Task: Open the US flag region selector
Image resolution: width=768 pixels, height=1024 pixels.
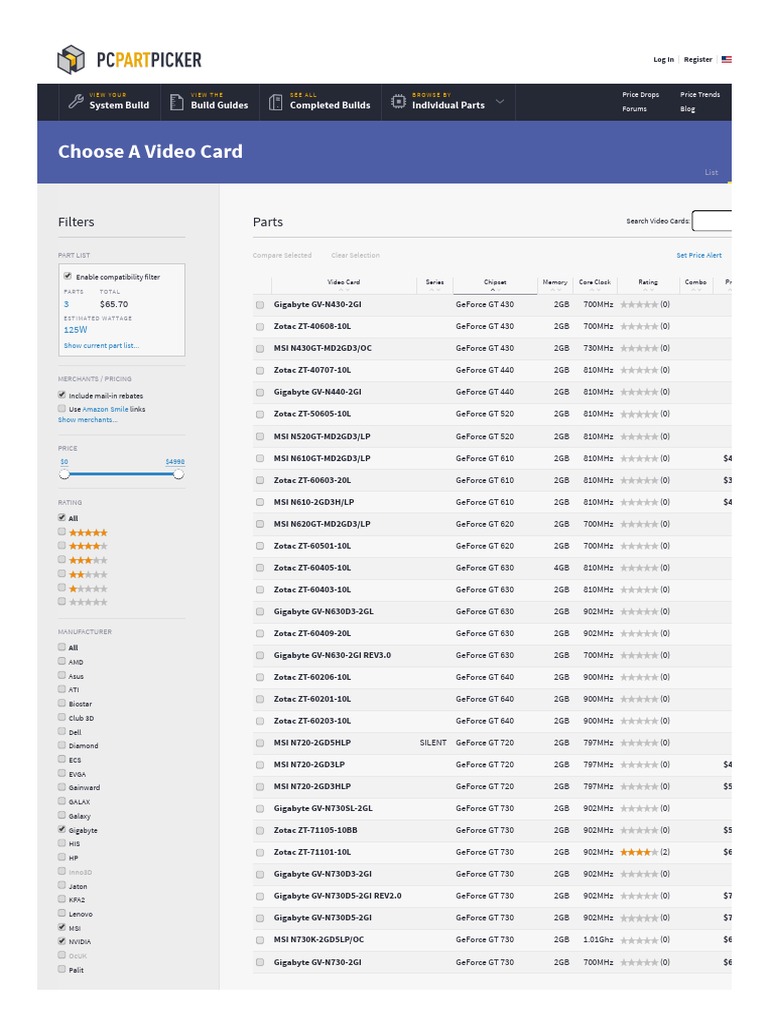Action: click(x=726, y=59)
